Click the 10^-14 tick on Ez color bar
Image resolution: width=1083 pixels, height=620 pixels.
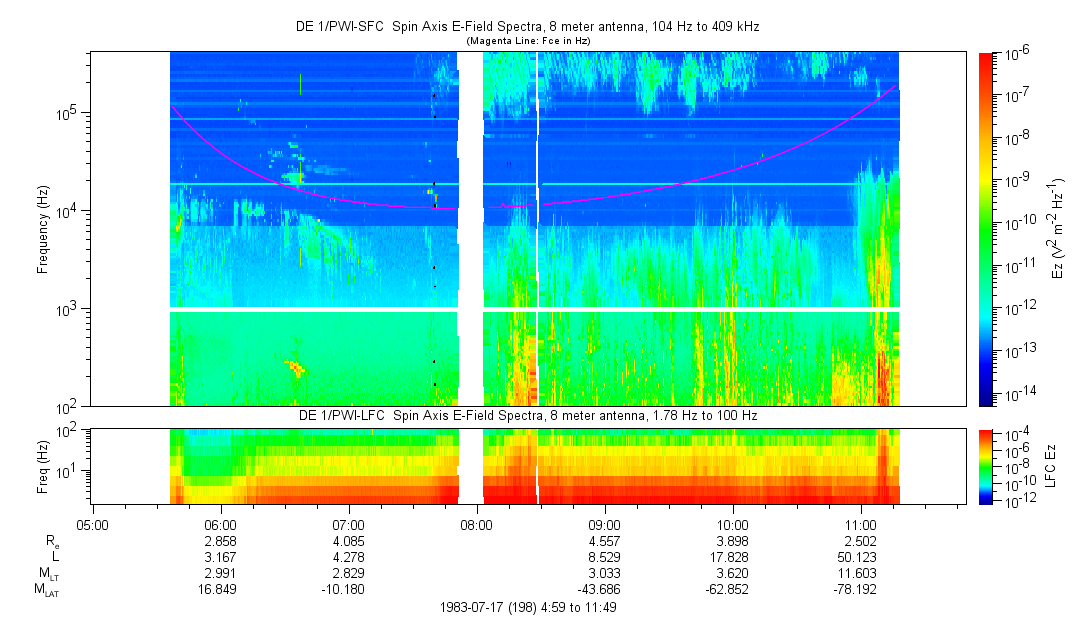coord(1018,395)
